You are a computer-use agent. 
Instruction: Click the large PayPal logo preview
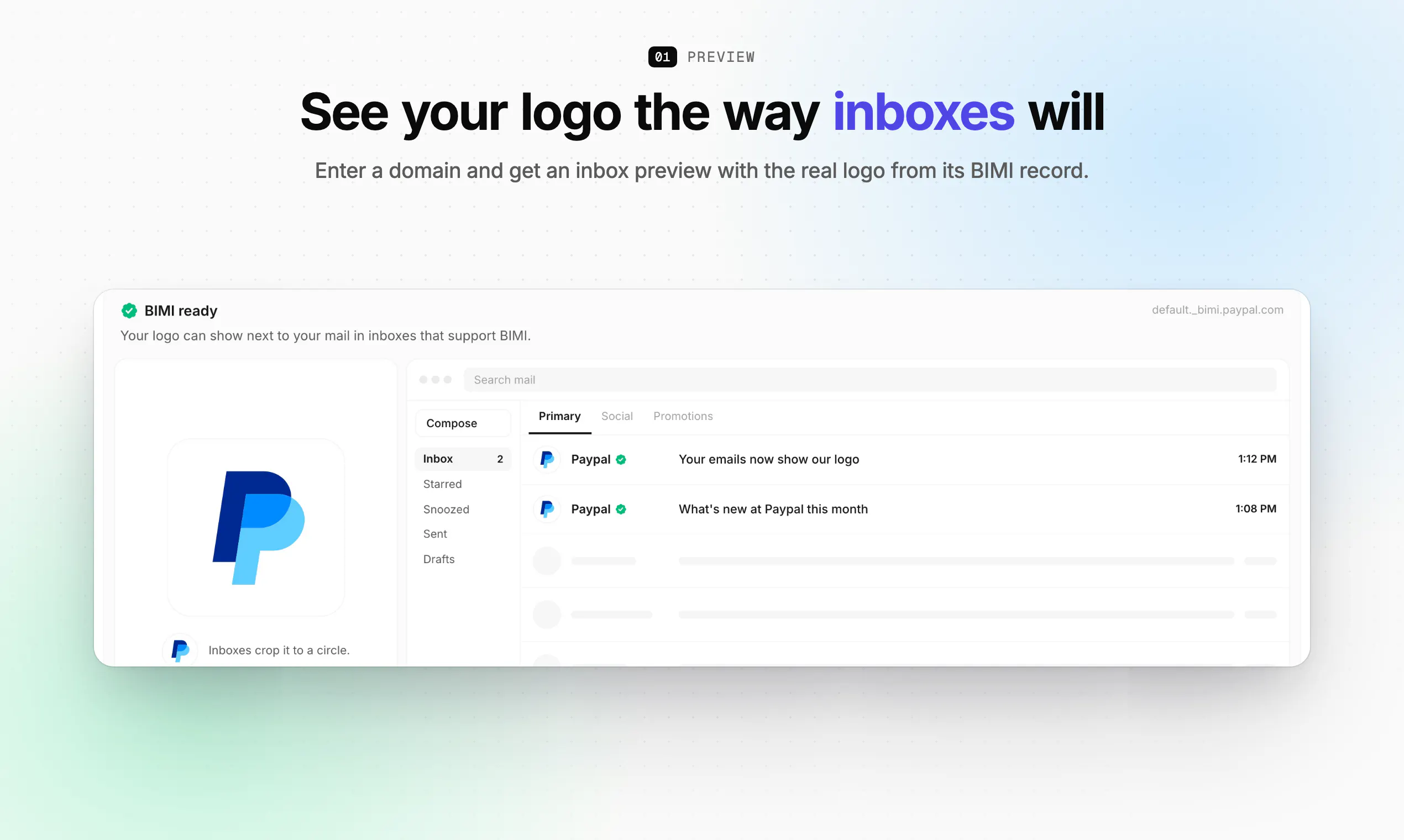tap(256, 527)
